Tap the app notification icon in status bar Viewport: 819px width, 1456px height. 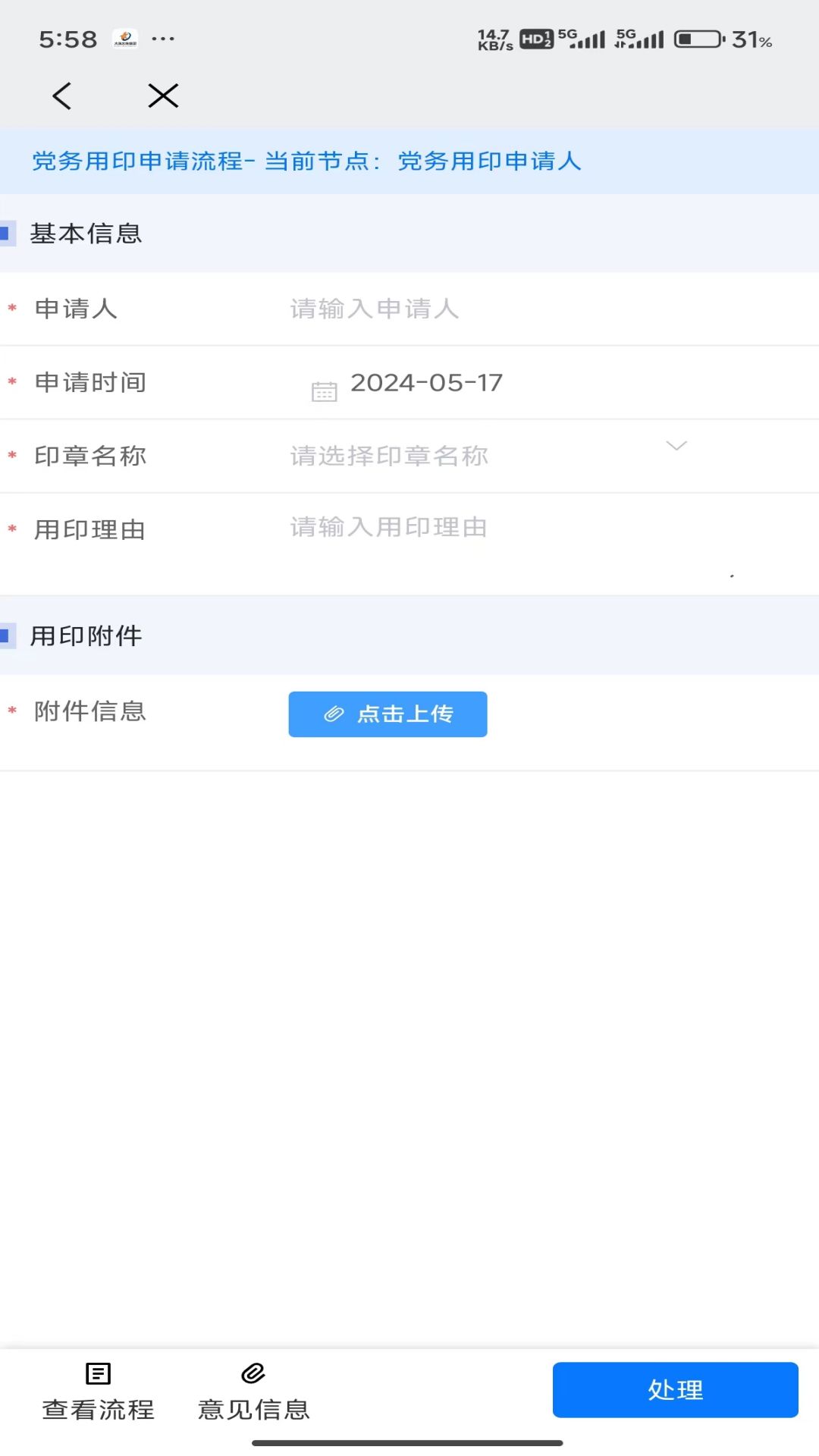click(x=125, y=39)
